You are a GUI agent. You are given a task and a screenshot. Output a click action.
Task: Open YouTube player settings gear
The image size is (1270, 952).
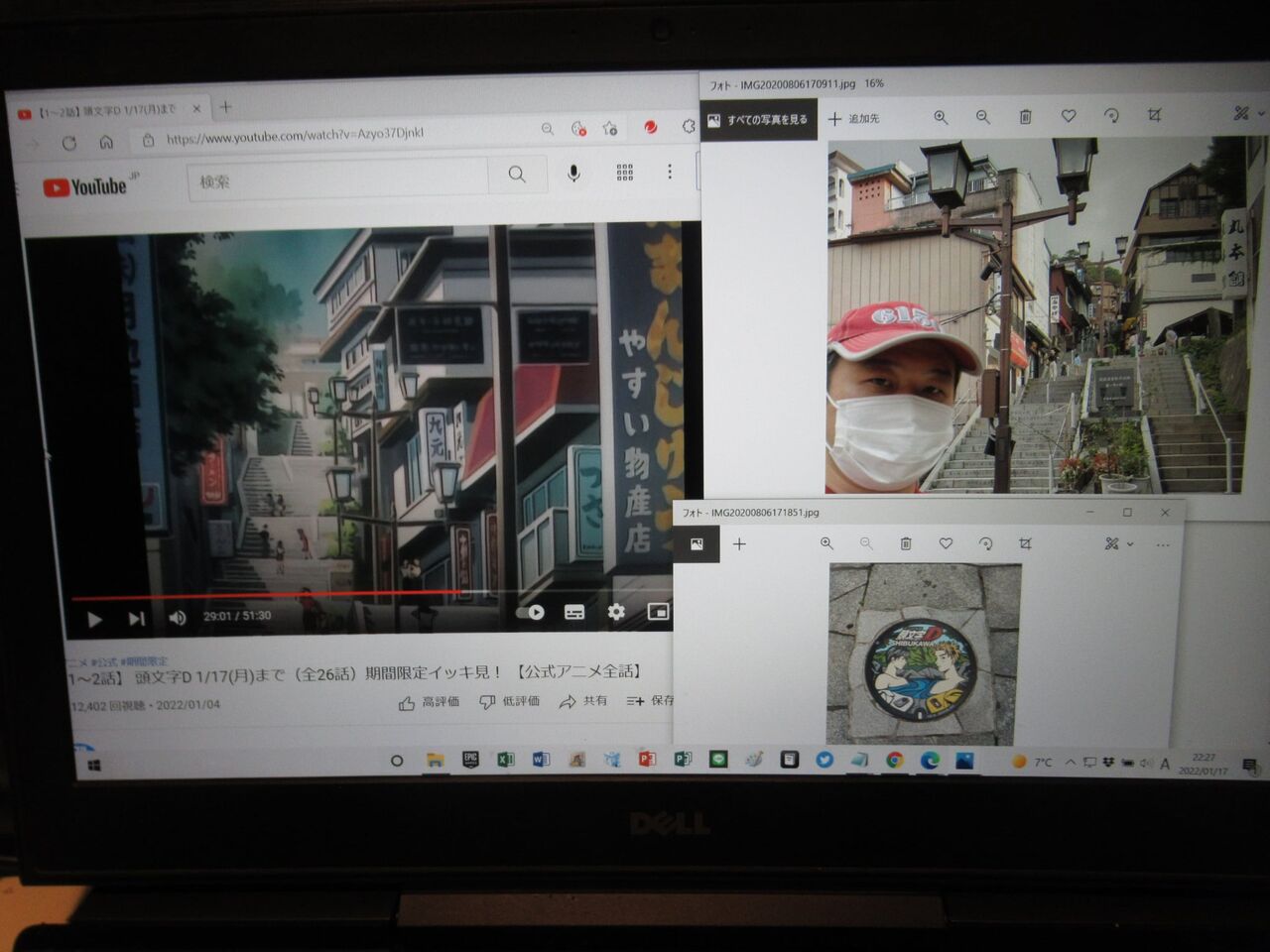point(616,612)
